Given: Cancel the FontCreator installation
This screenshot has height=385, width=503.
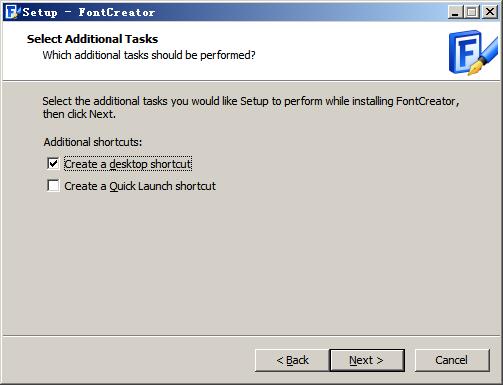Looking at the screenshot, I should [452, 360].
